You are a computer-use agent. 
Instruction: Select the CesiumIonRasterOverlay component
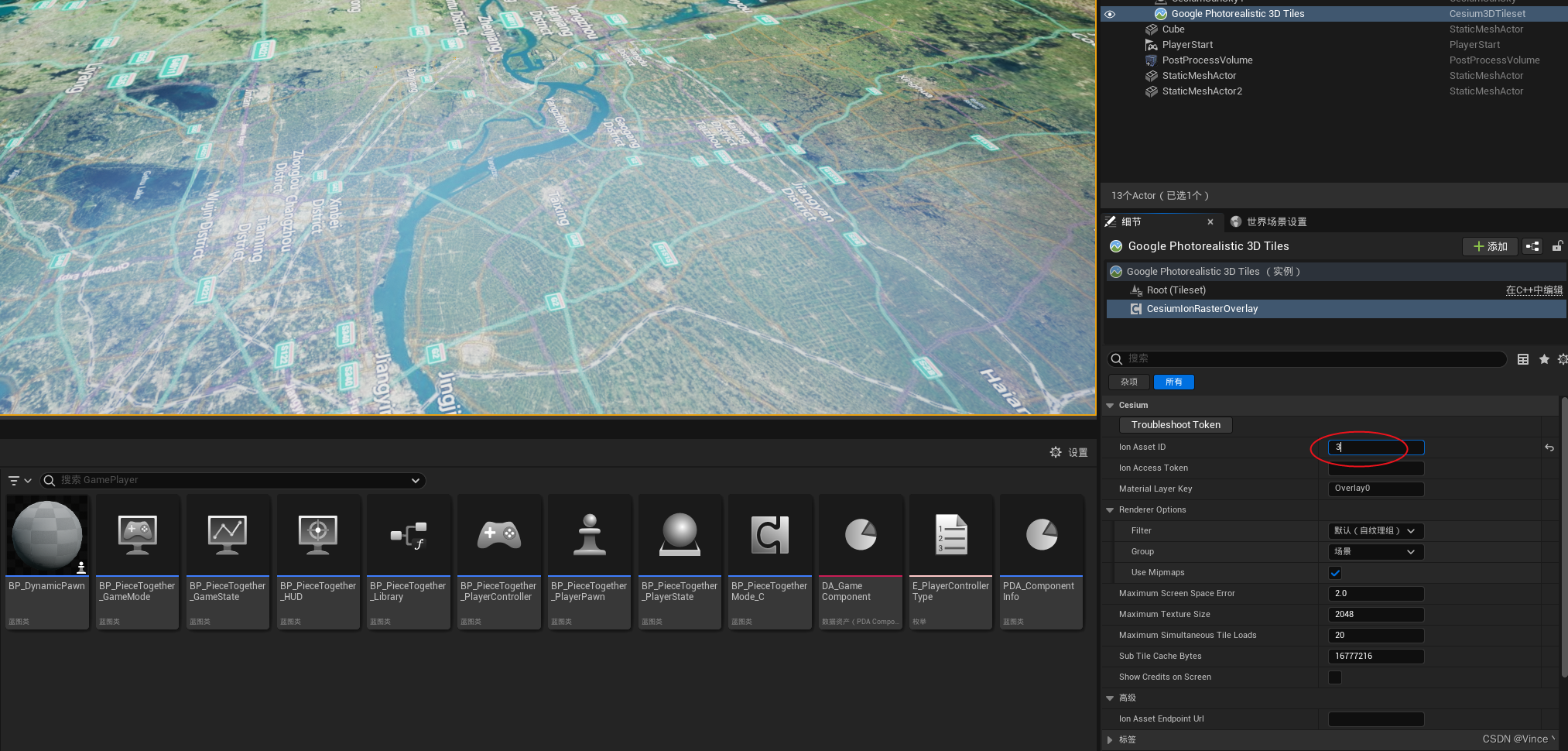(1202, 308)
